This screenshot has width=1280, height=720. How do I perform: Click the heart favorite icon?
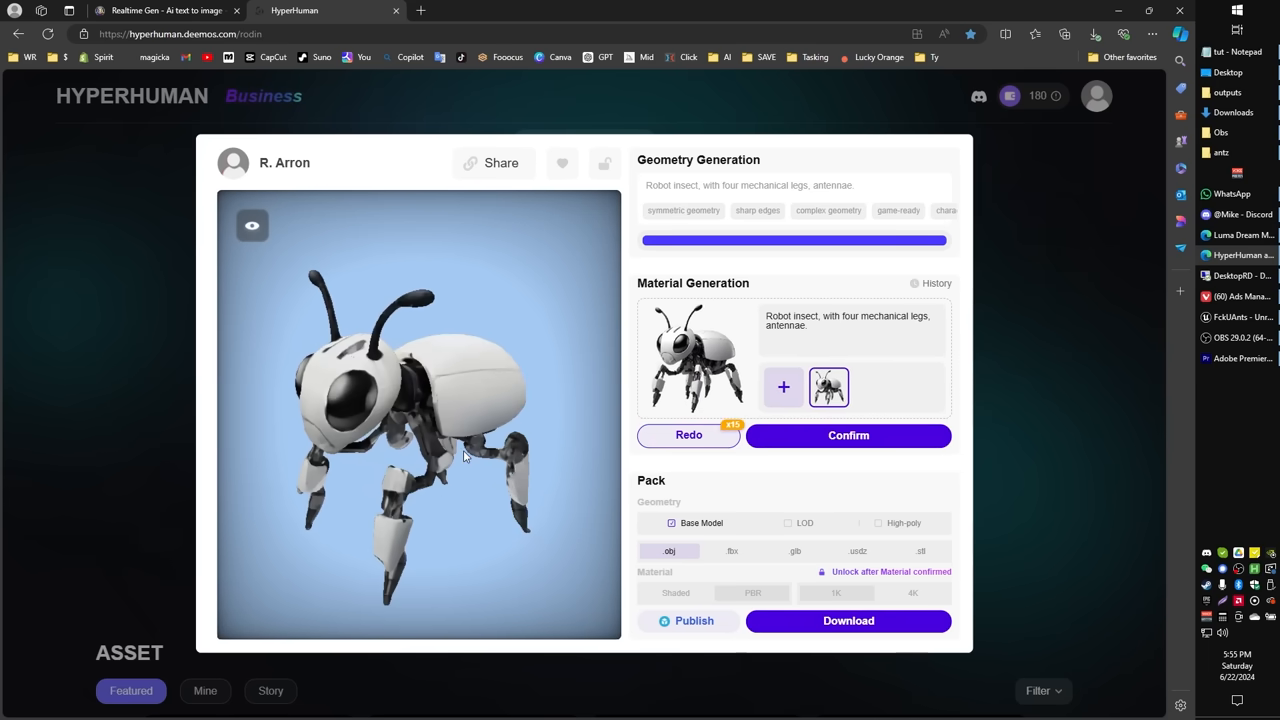click(x=562, y=164)
